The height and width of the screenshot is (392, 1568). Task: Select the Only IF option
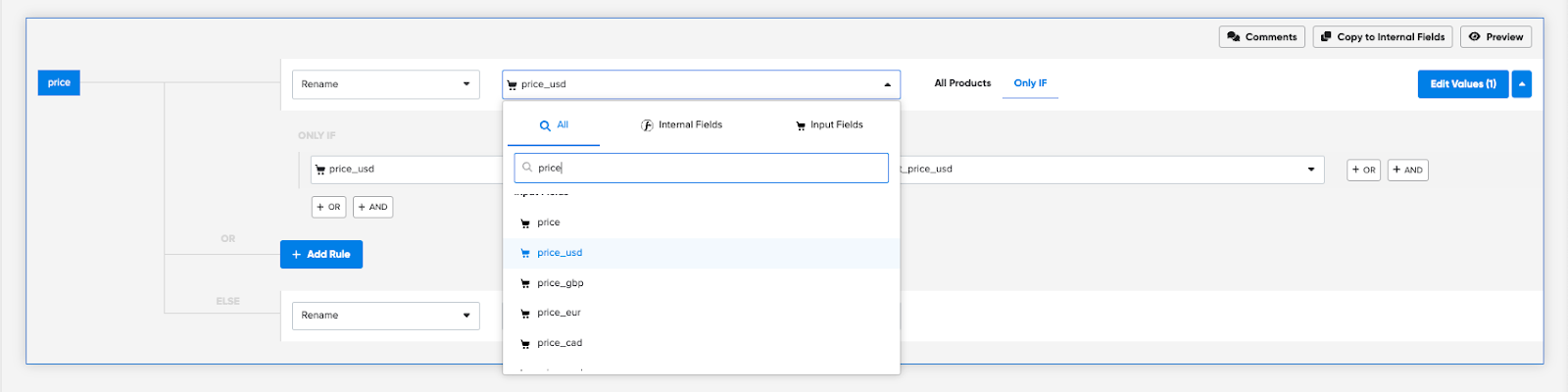click(x=1030, y=83)
